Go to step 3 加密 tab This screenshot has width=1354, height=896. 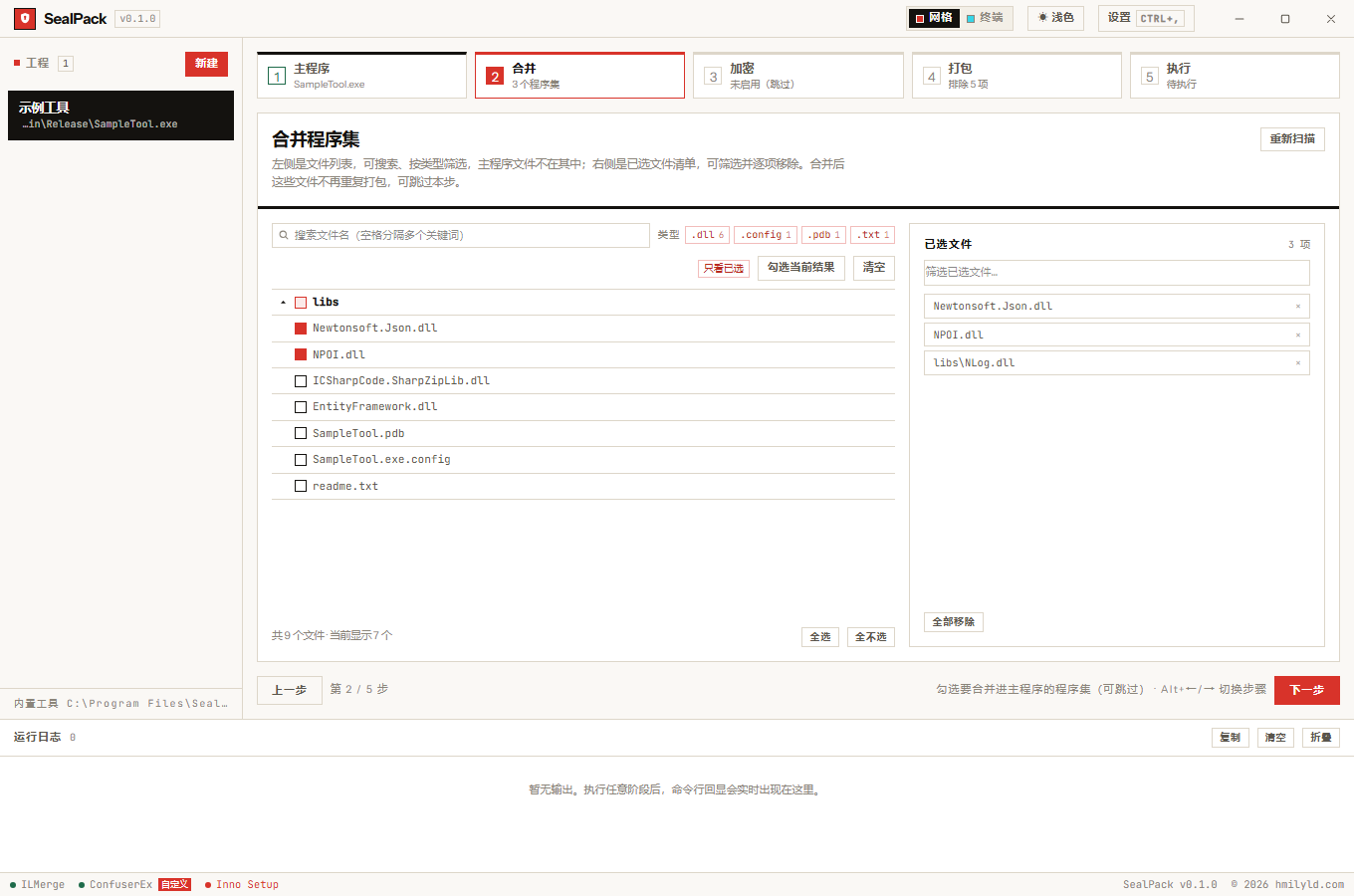(798, 76)
